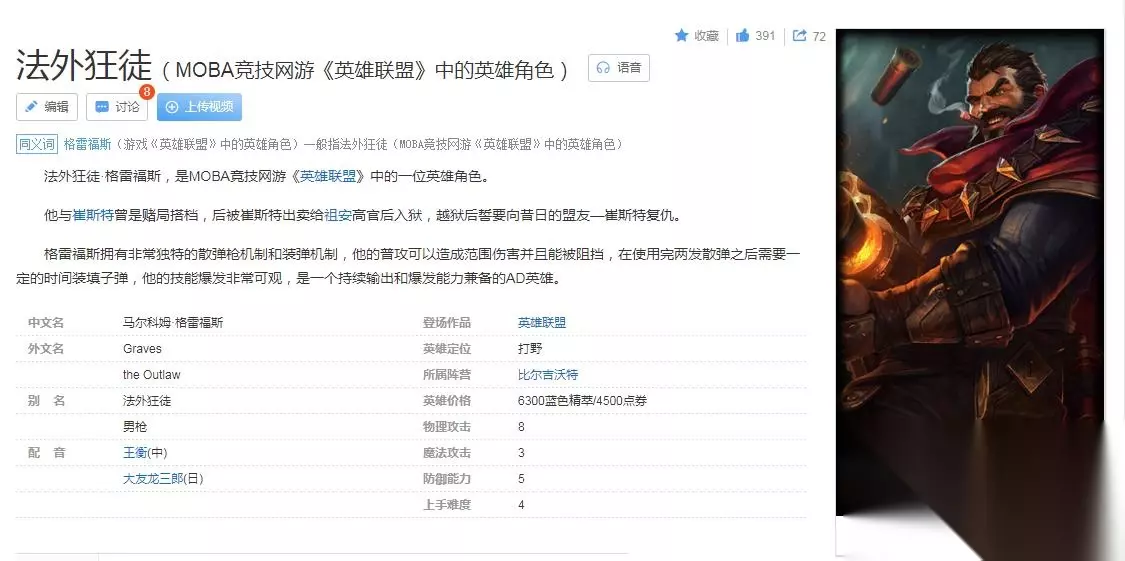This screenshot has height=561, width=1125.
Task: Click the 编辑 edit button with pencil
Action: click(47, 107)
